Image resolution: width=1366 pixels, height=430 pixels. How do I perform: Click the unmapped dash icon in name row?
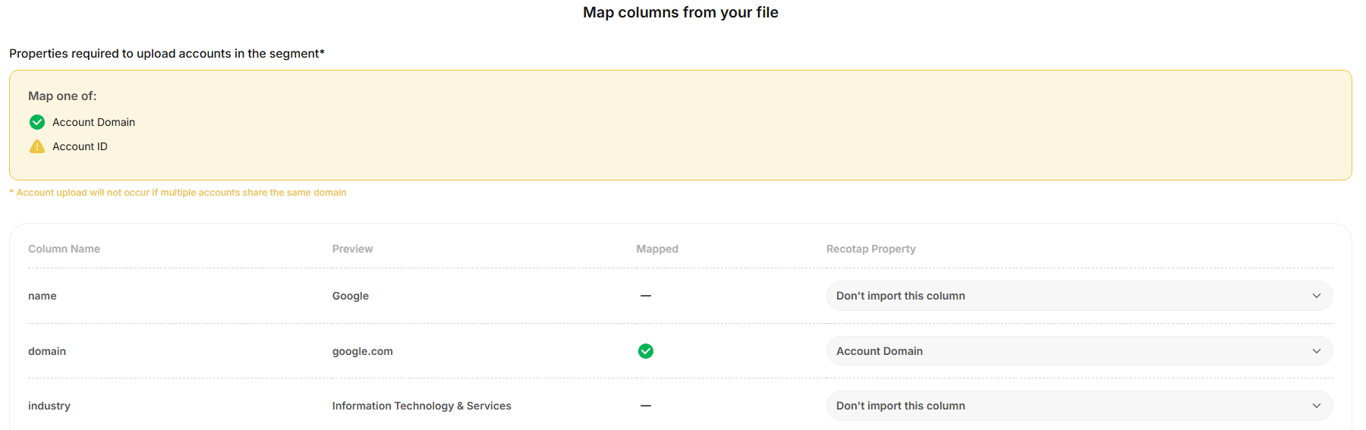tap(646, 296)
